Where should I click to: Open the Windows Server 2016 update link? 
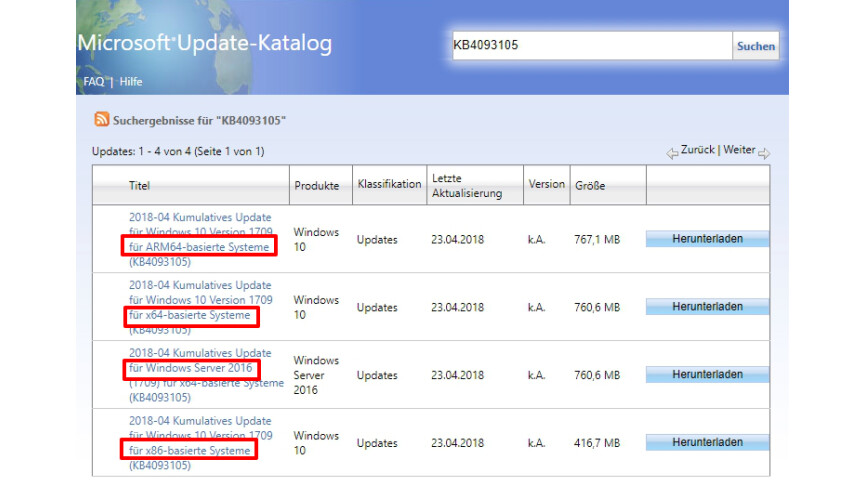[x=206, y=375]
